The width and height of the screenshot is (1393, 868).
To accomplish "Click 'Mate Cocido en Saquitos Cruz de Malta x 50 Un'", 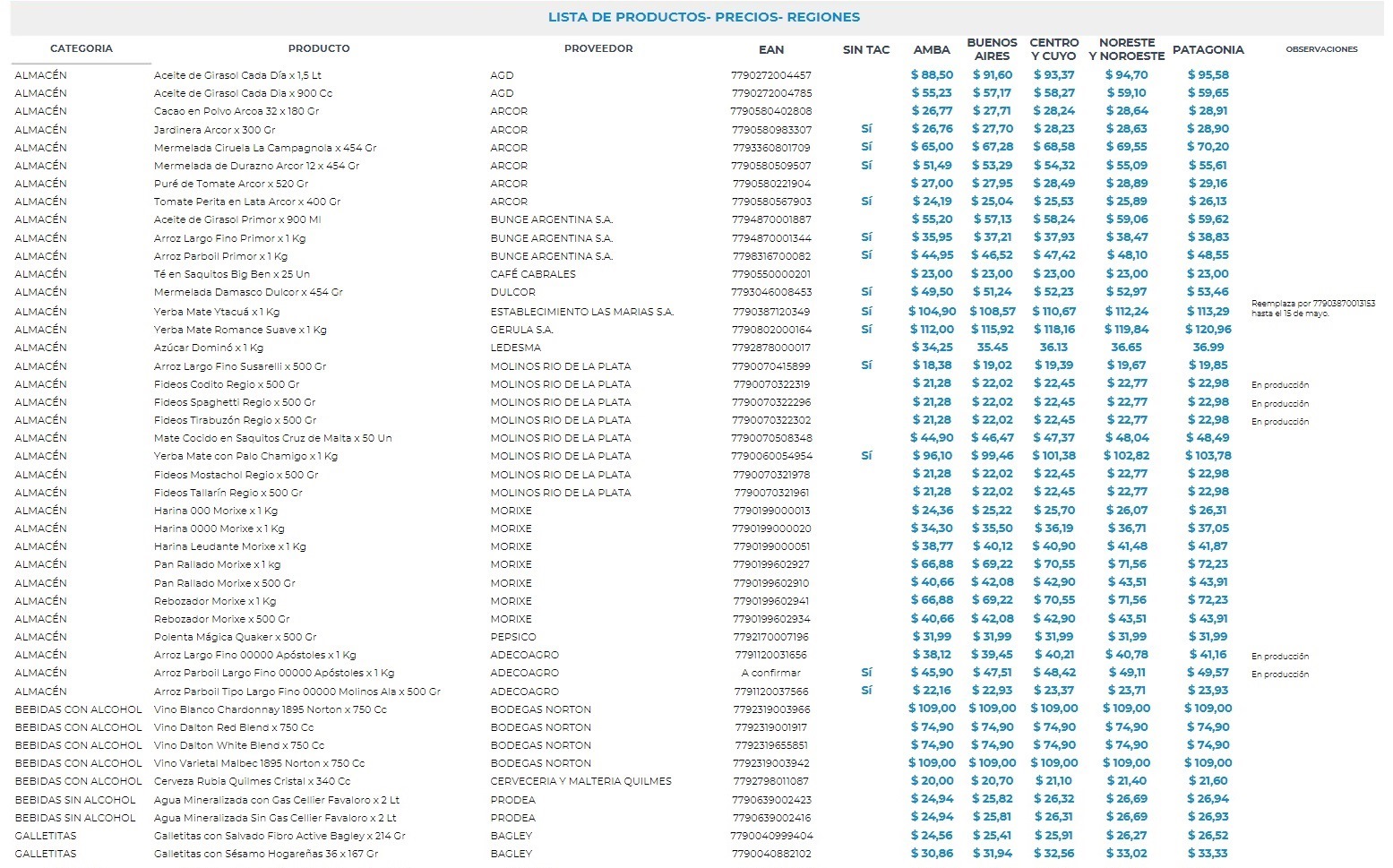I will click(273, 438).
